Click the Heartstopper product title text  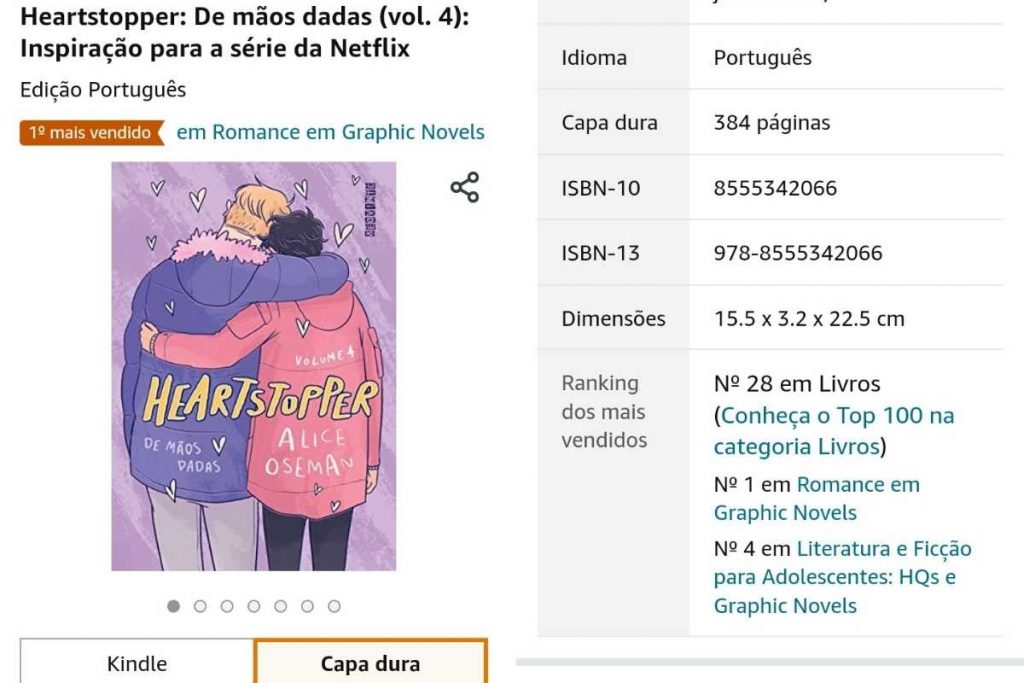pos(244,32)
